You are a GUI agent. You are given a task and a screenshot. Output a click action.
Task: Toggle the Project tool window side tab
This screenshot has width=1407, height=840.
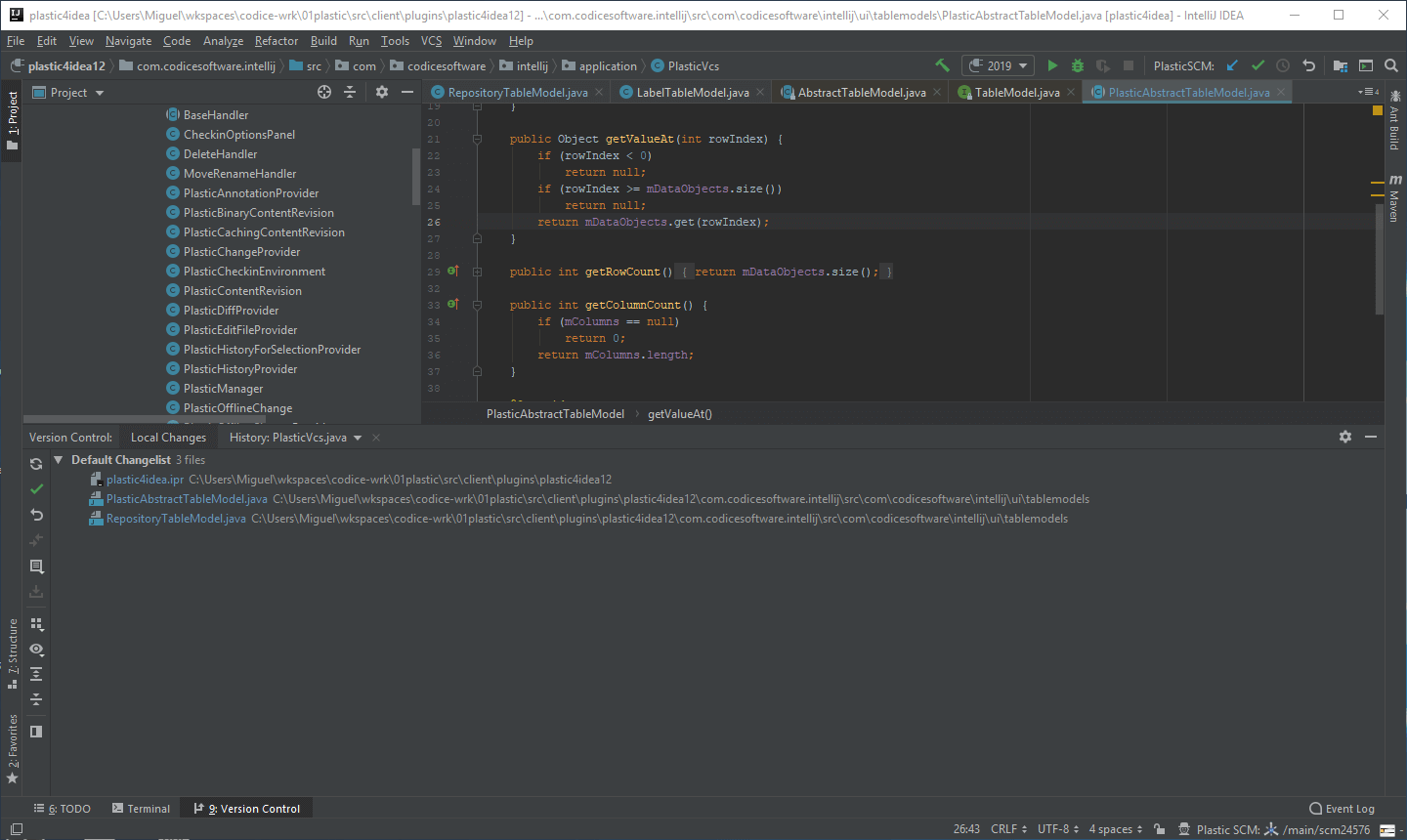click(x=12, y=120)
